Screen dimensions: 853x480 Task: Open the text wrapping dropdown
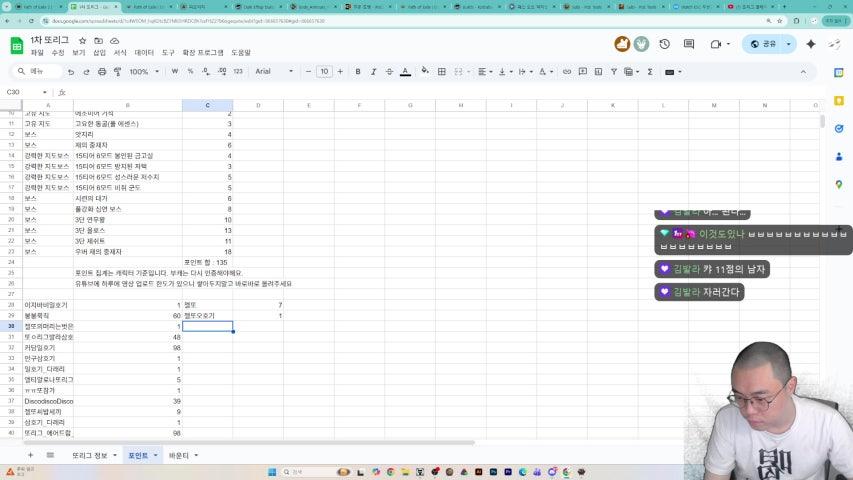click(x=525, y=72)
